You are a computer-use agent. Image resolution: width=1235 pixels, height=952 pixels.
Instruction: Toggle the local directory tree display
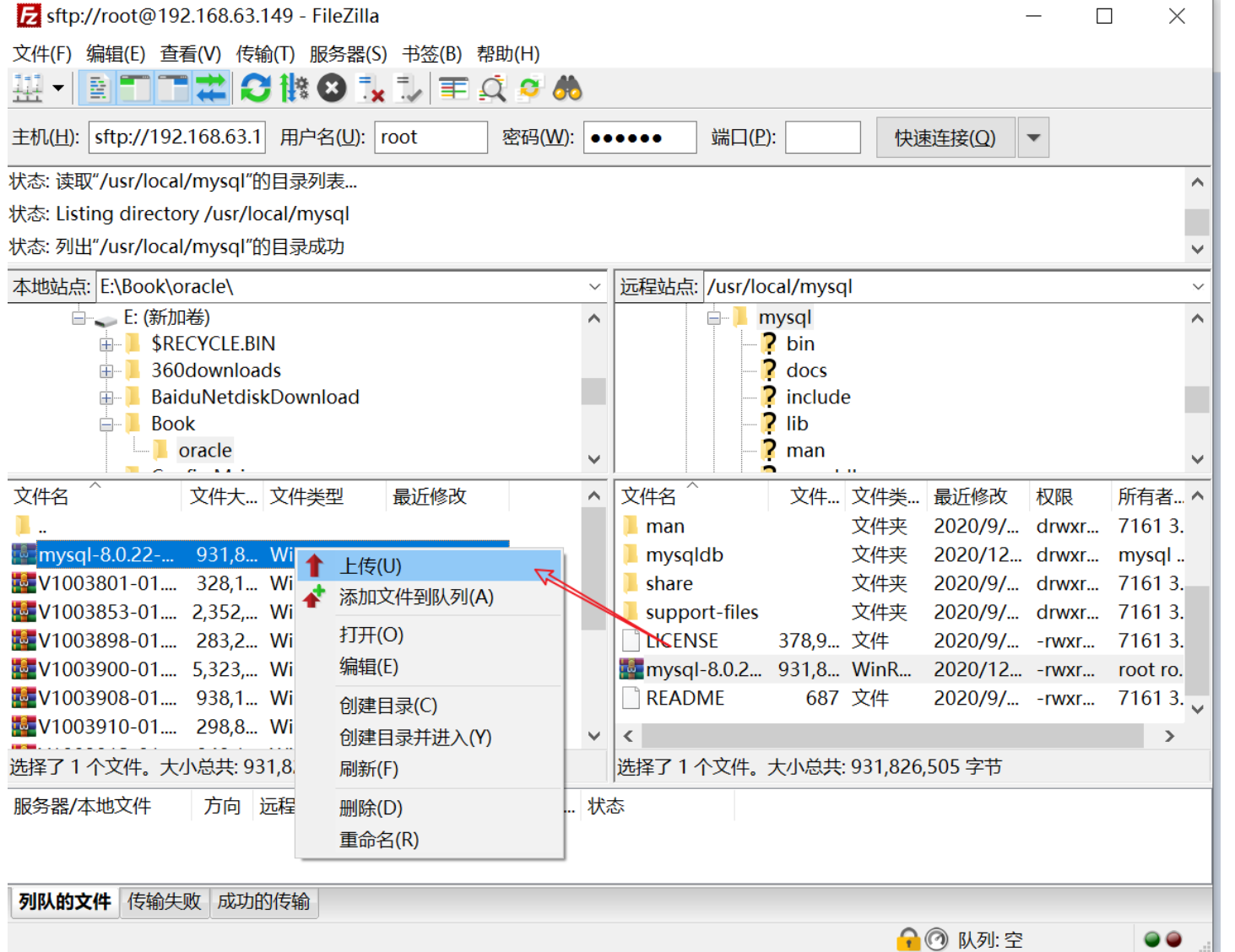135,88
